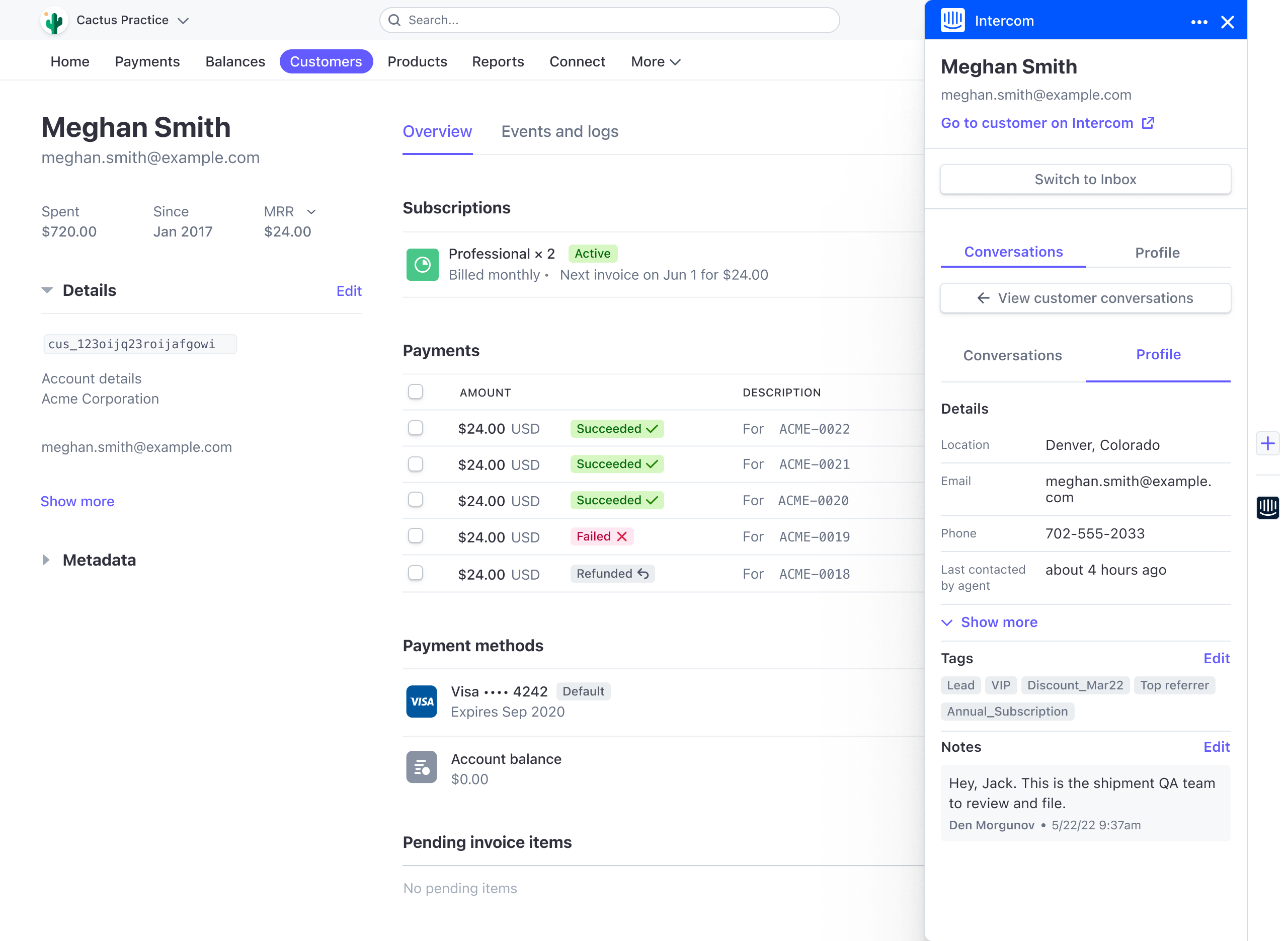The image size is (1288, 941).
Task: Expand the MRR value selector
Action: (311, 211)
